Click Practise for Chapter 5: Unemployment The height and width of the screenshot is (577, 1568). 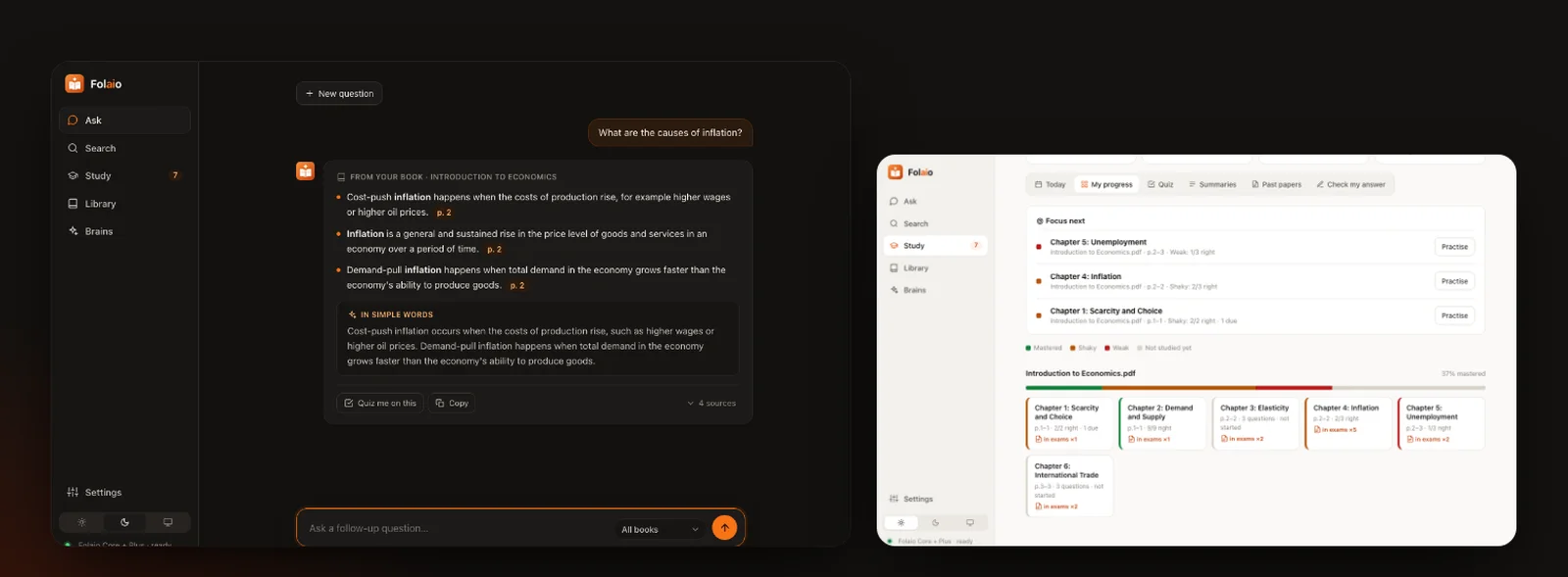point(1454,247)
